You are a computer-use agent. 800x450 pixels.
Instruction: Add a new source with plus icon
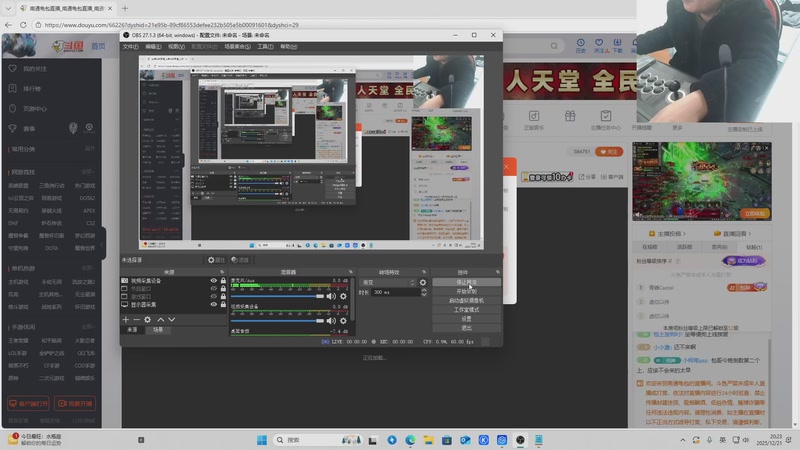pyautogui.click(x=126, y=319)
